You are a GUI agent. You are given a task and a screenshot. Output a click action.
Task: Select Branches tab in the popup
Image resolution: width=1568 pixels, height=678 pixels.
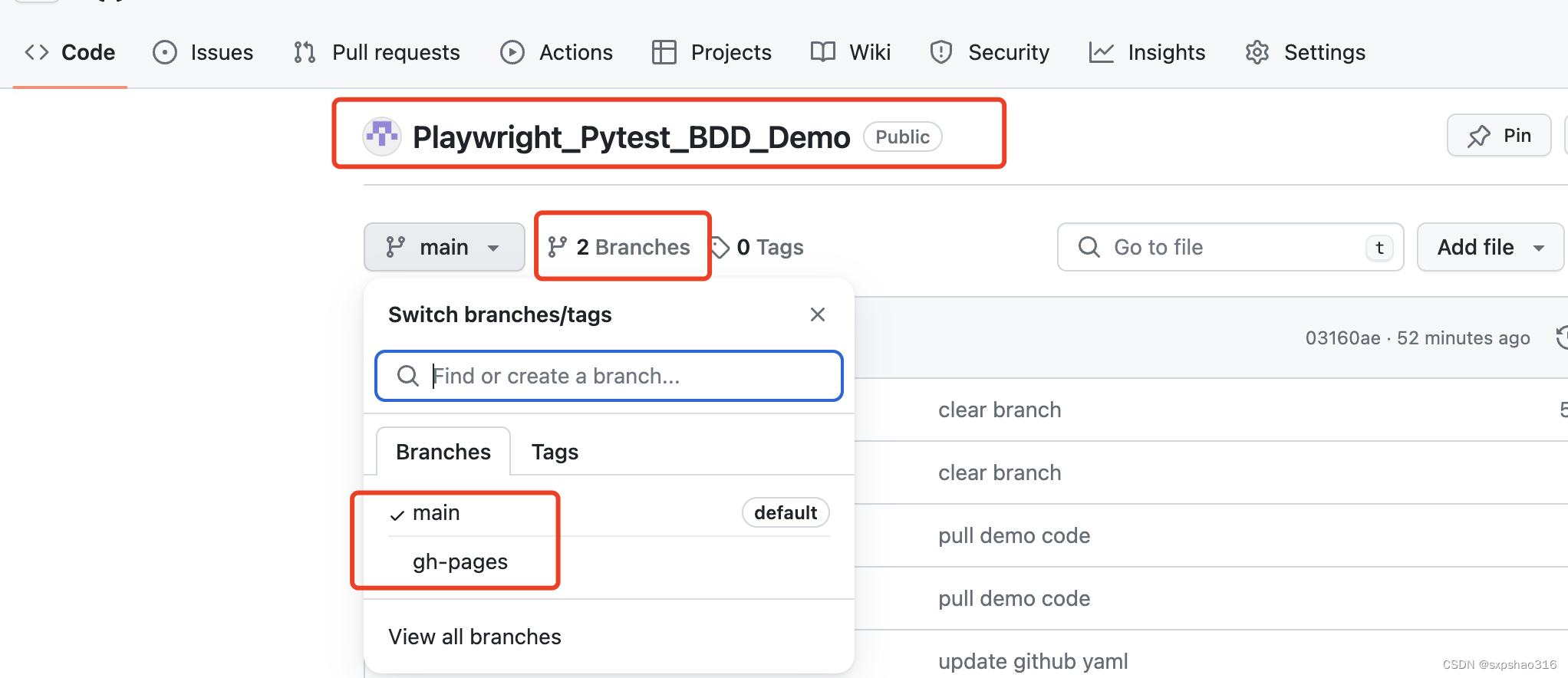tap(443, 452)
